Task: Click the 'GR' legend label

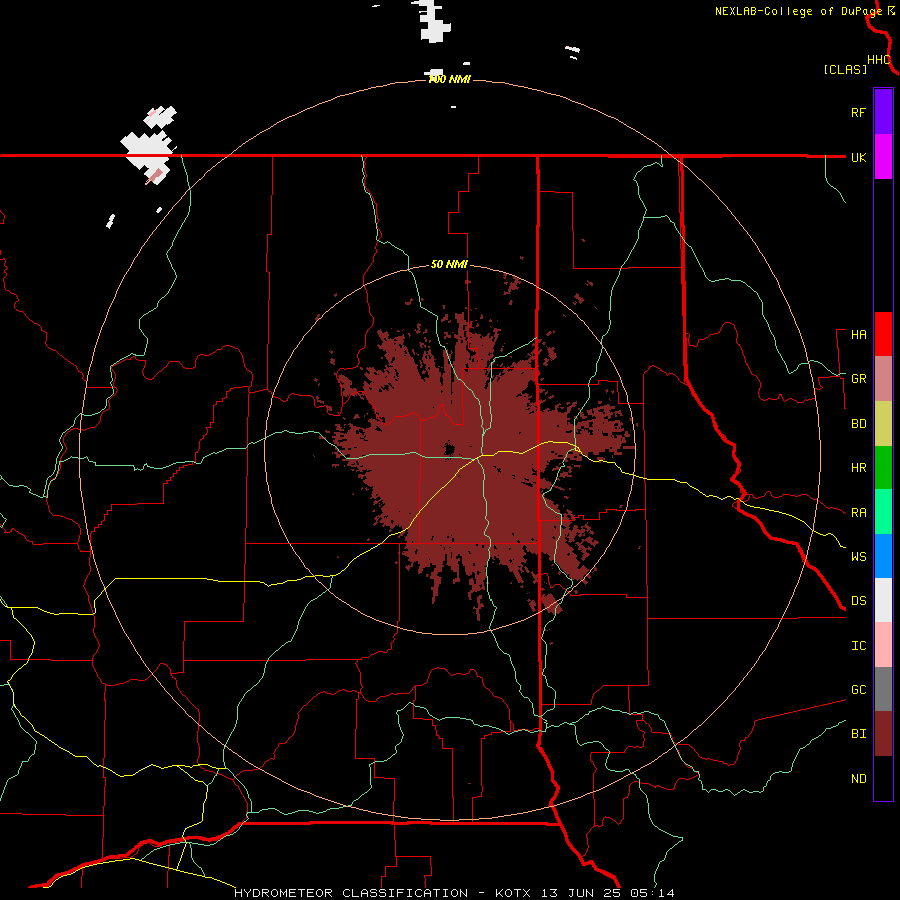Action: 858,379
